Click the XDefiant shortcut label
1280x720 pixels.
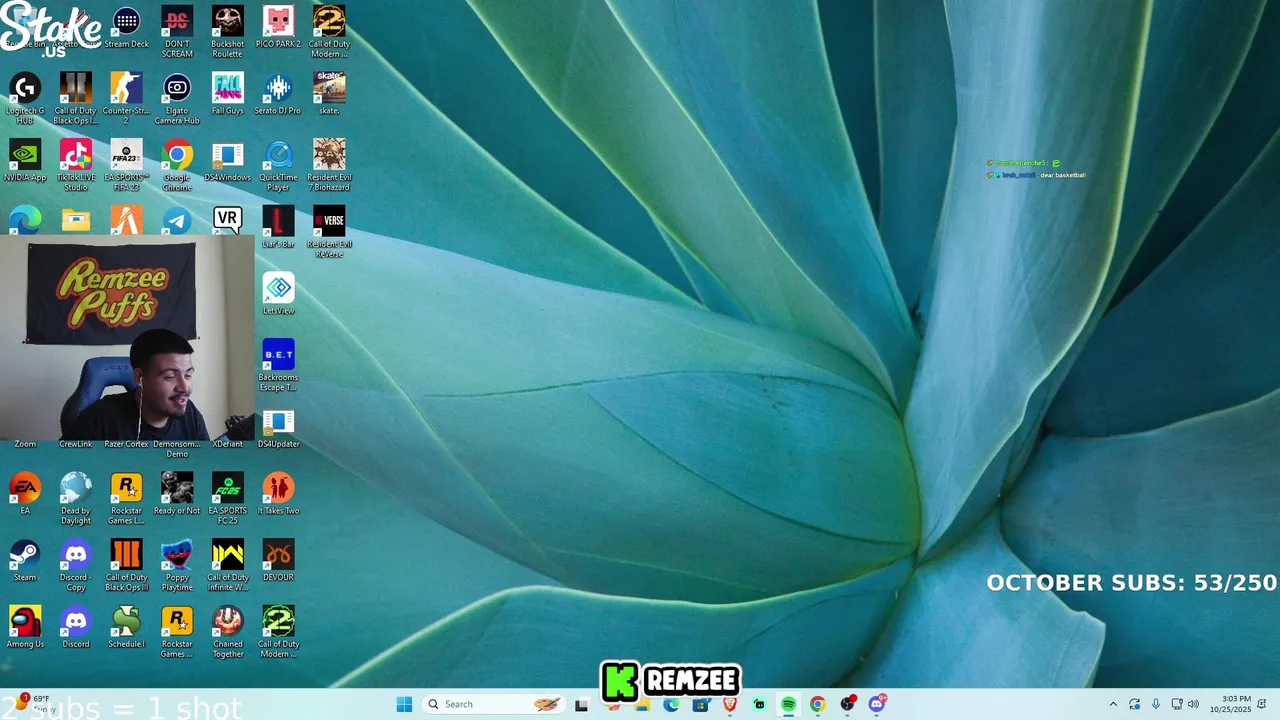pyautogui.click(x=227, y=444)
